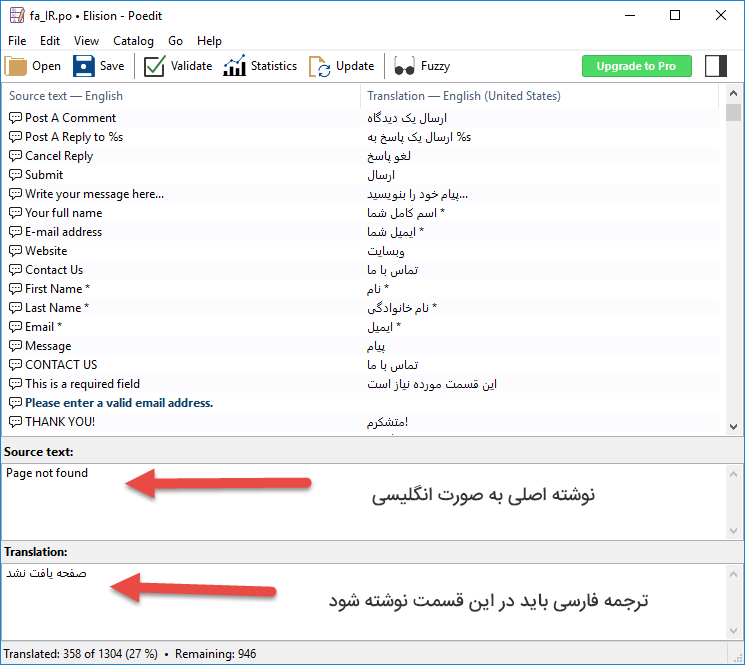Open the View menu
Image resolution: width=745 pixels, height=665 pixels.
pyautogui.click(x=86, y=41)
